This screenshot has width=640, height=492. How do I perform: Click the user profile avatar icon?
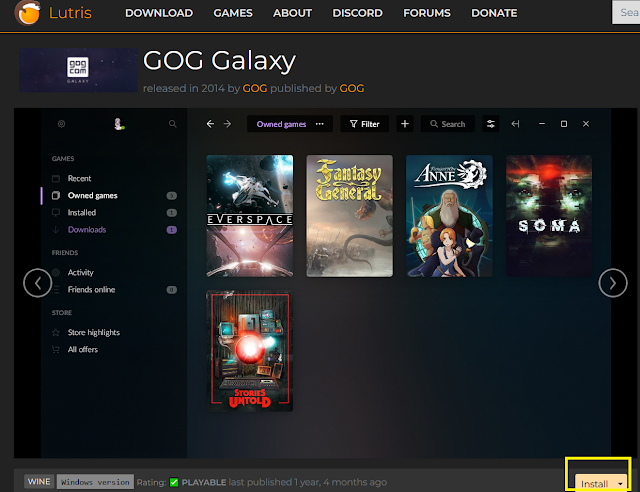tap(119, 124)
